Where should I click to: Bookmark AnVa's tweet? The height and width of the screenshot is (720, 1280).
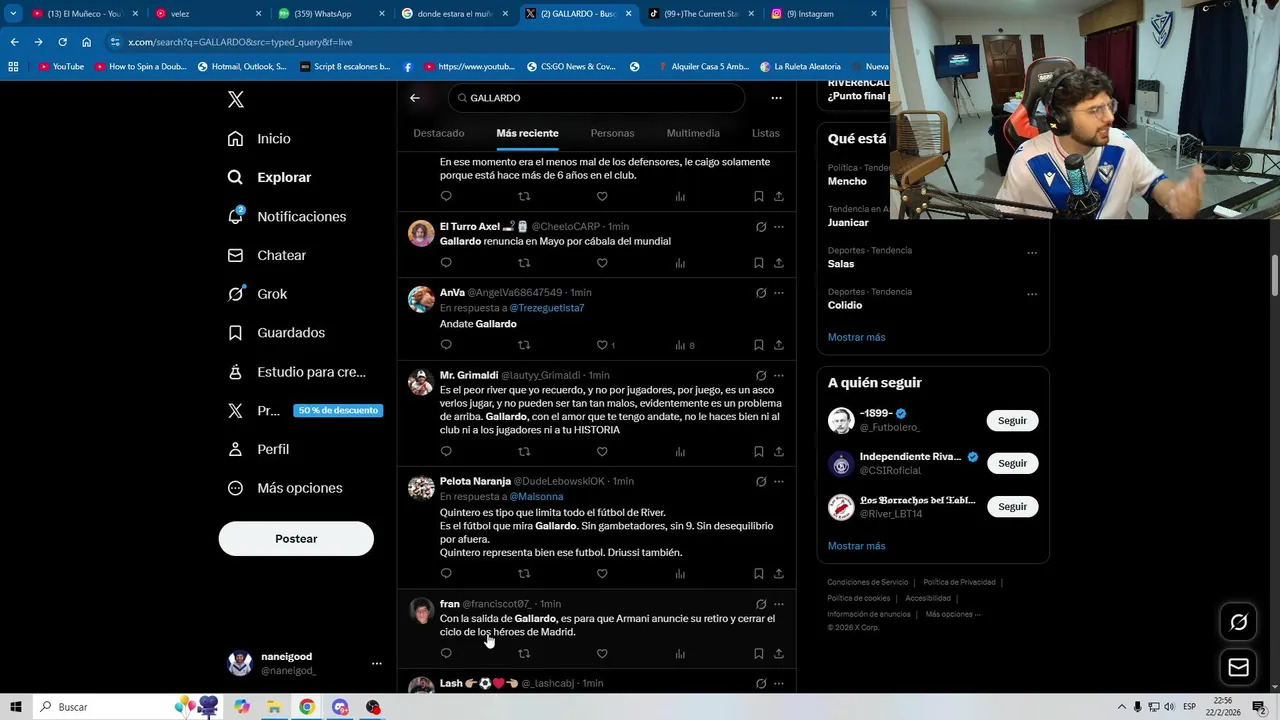coord(759,345)
